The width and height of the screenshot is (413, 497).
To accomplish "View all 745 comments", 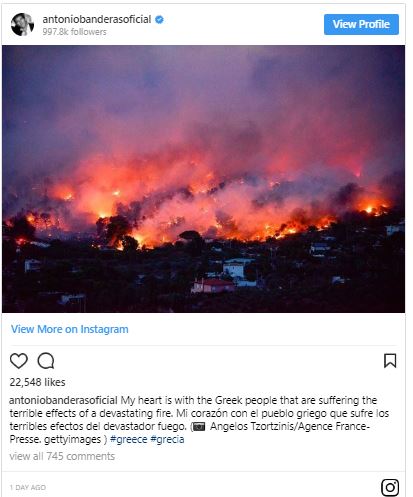I will pos(62,456).
